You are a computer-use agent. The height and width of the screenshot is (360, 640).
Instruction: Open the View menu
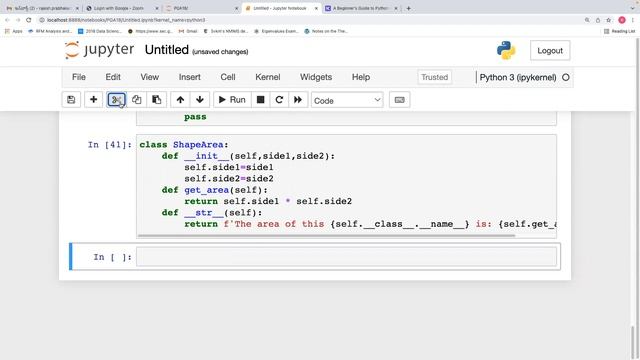coord(150,77)
